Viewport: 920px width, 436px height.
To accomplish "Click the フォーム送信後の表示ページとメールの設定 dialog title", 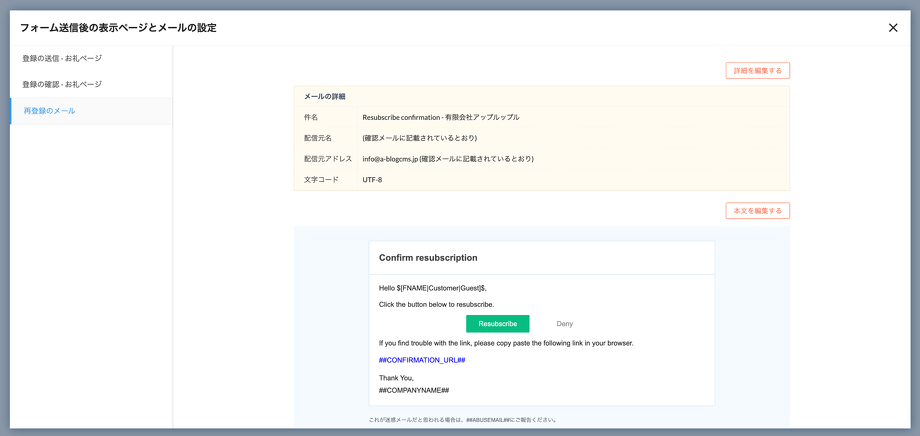I will pyautogui.click(x=118, y=28).
